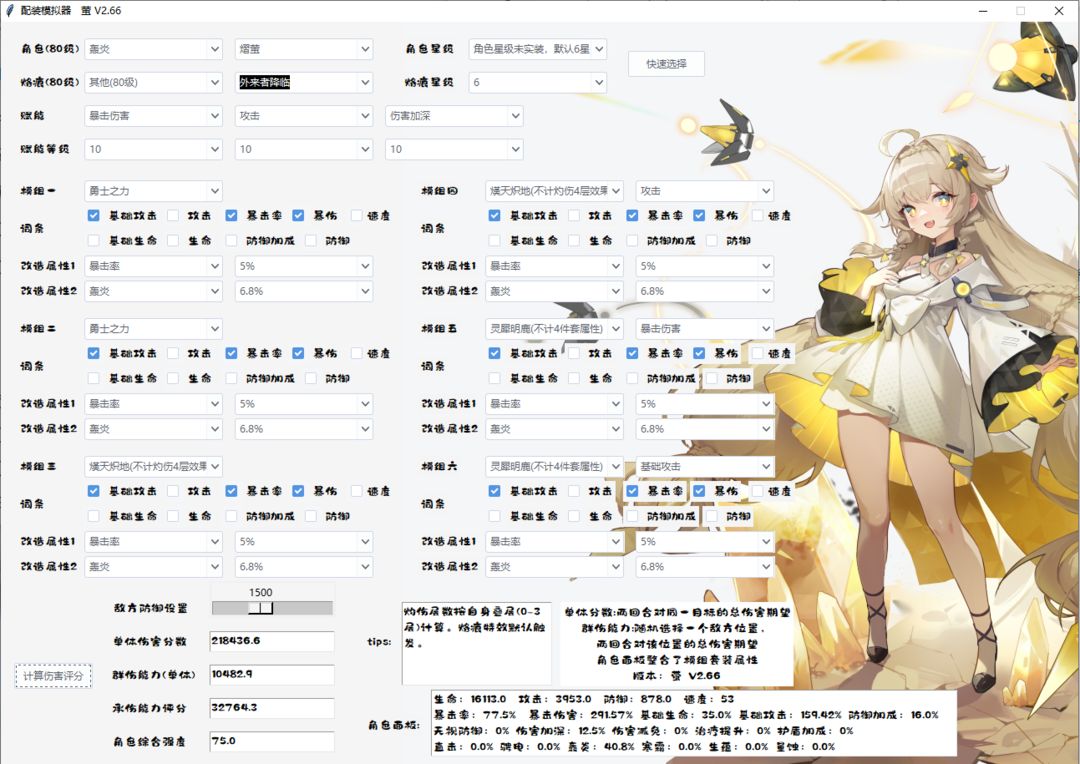1080x764 pixels.
Task: Check 基础生命 in 烙组四
Action: (x=495, y=240)
